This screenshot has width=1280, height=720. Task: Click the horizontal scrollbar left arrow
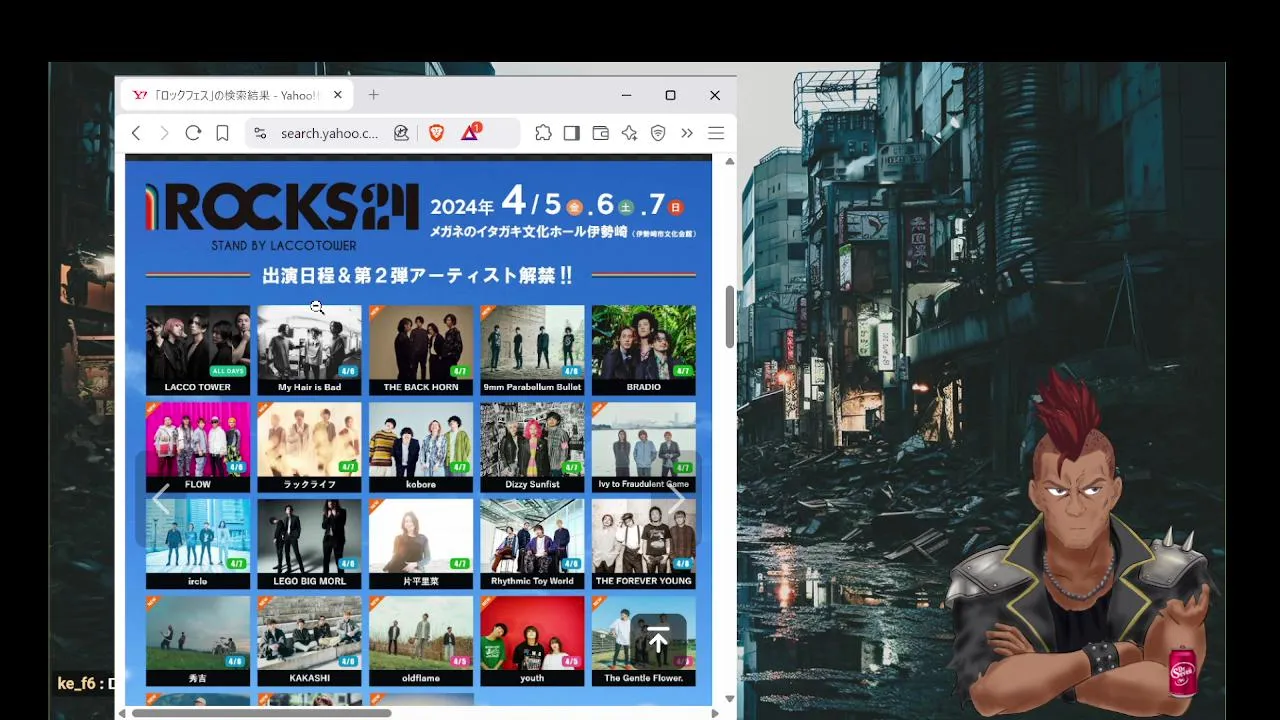coord(124,713)
